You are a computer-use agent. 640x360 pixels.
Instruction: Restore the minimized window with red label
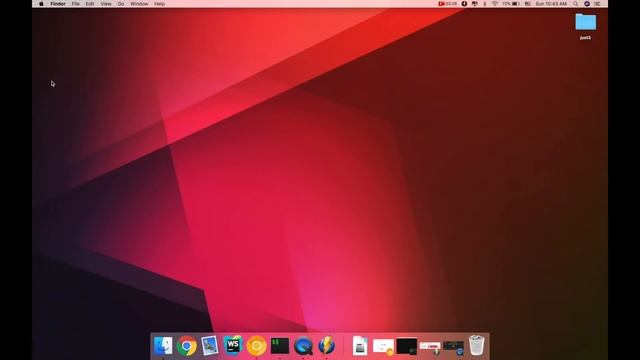tap(430, 347)
